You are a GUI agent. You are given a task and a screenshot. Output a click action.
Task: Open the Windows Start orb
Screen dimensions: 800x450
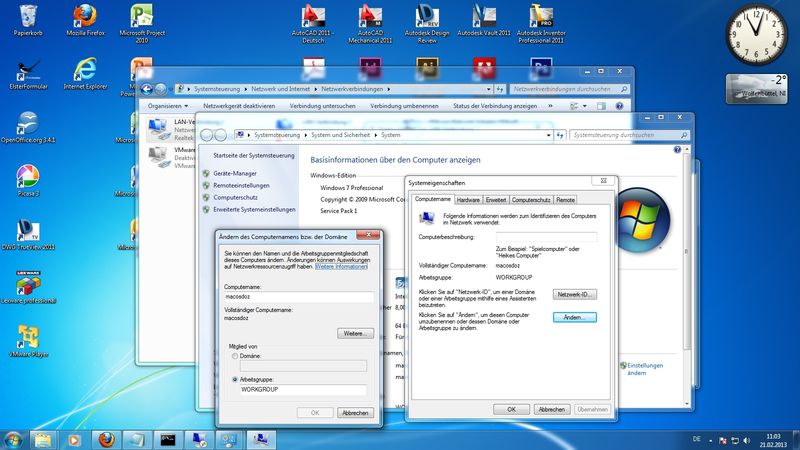[14, 438]
